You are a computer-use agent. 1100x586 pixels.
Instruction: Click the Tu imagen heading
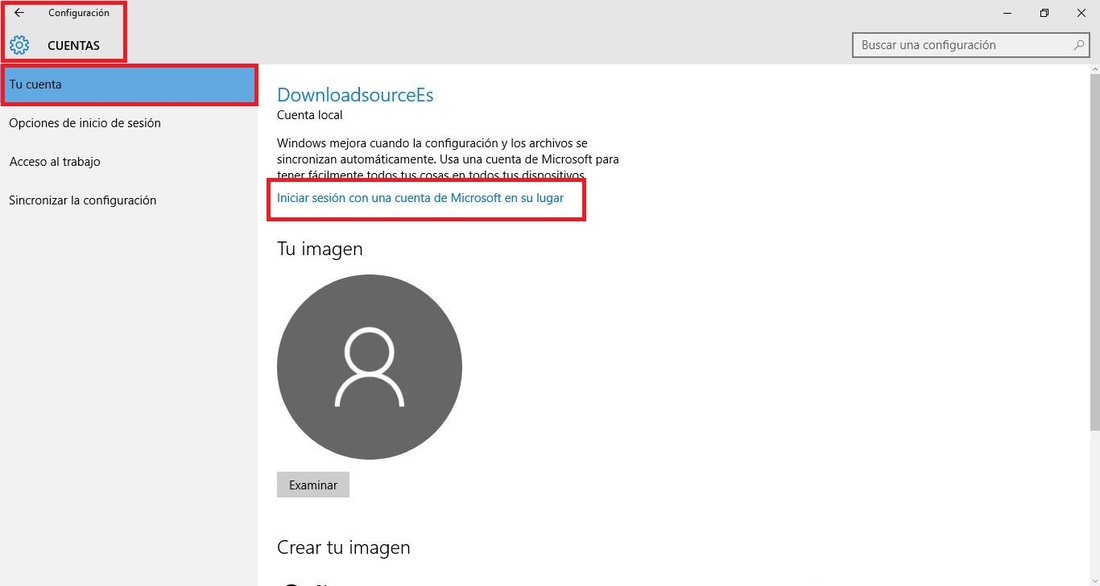point(320,248)
